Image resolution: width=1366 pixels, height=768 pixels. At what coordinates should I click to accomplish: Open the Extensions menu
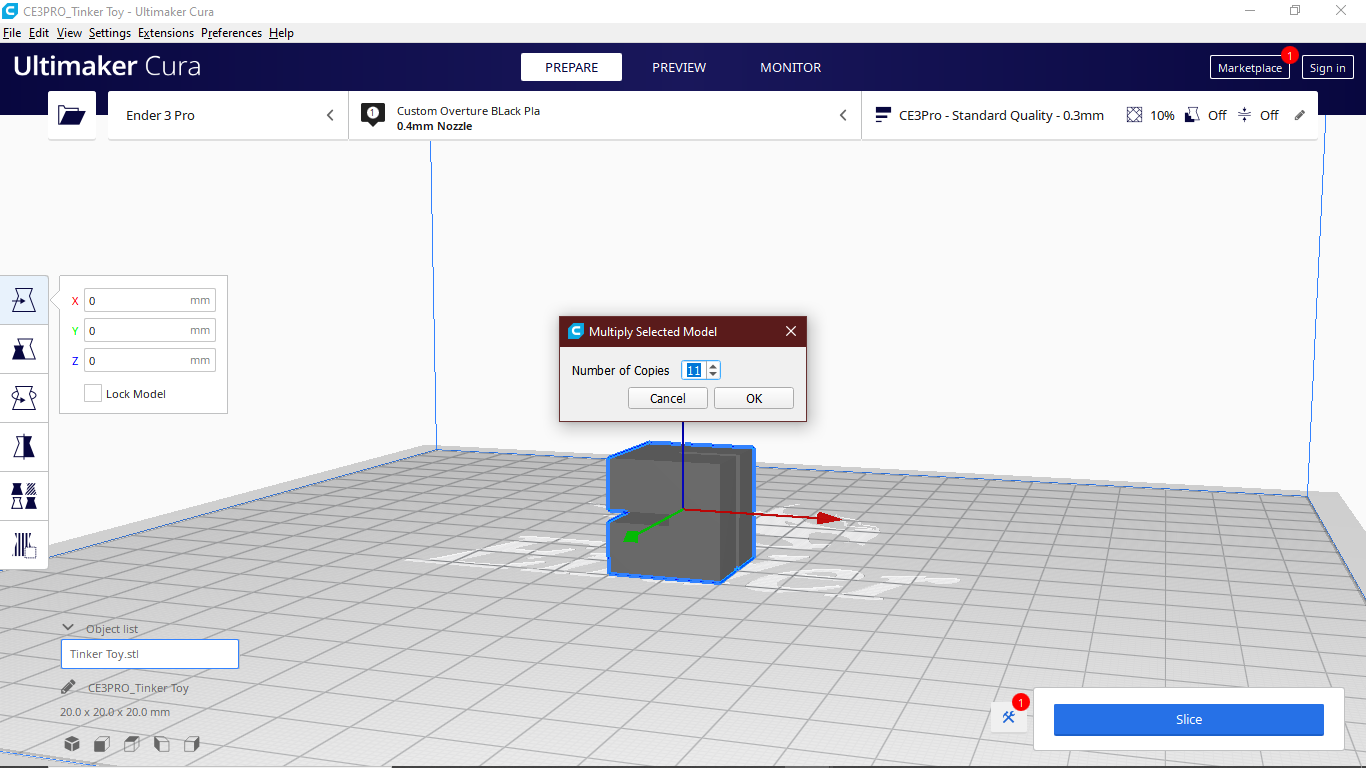166,33
